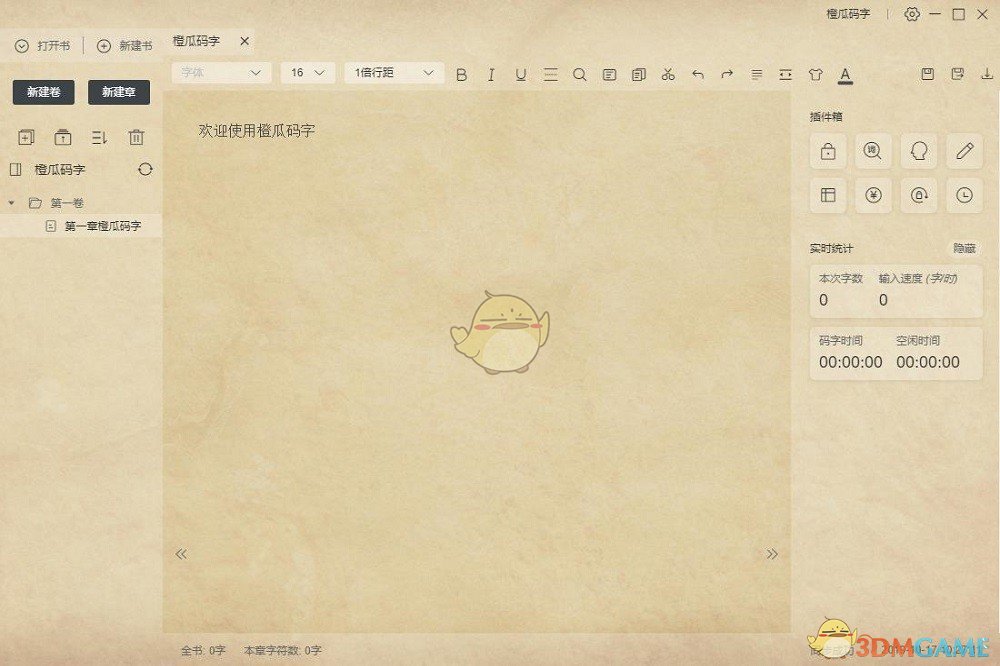Open the font family dropdown
Image resolution: width=1000 pixels, height=666 pixels.
[x=220, y=73]
